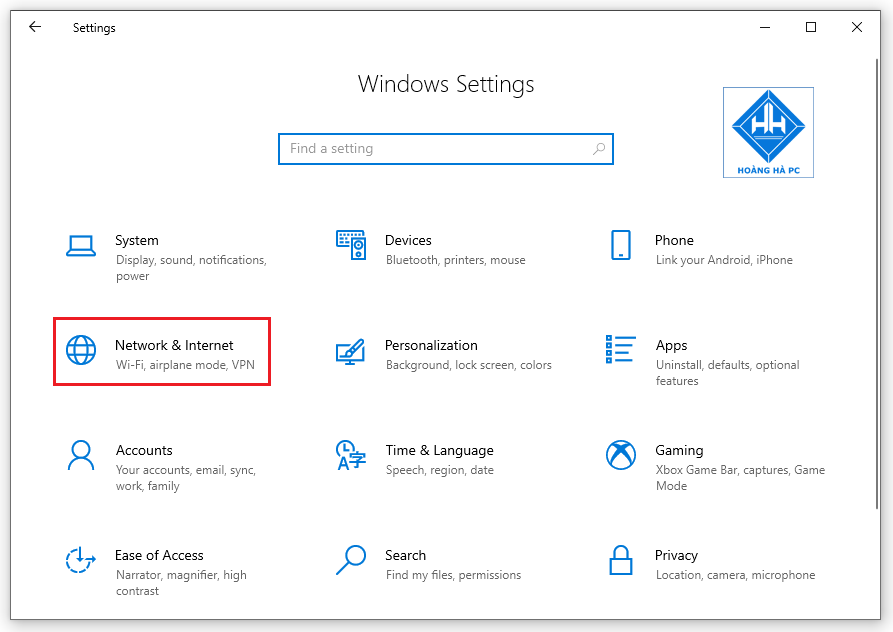Click the Ease of Access icon
The image size is (893, 632).
point(80,560)
